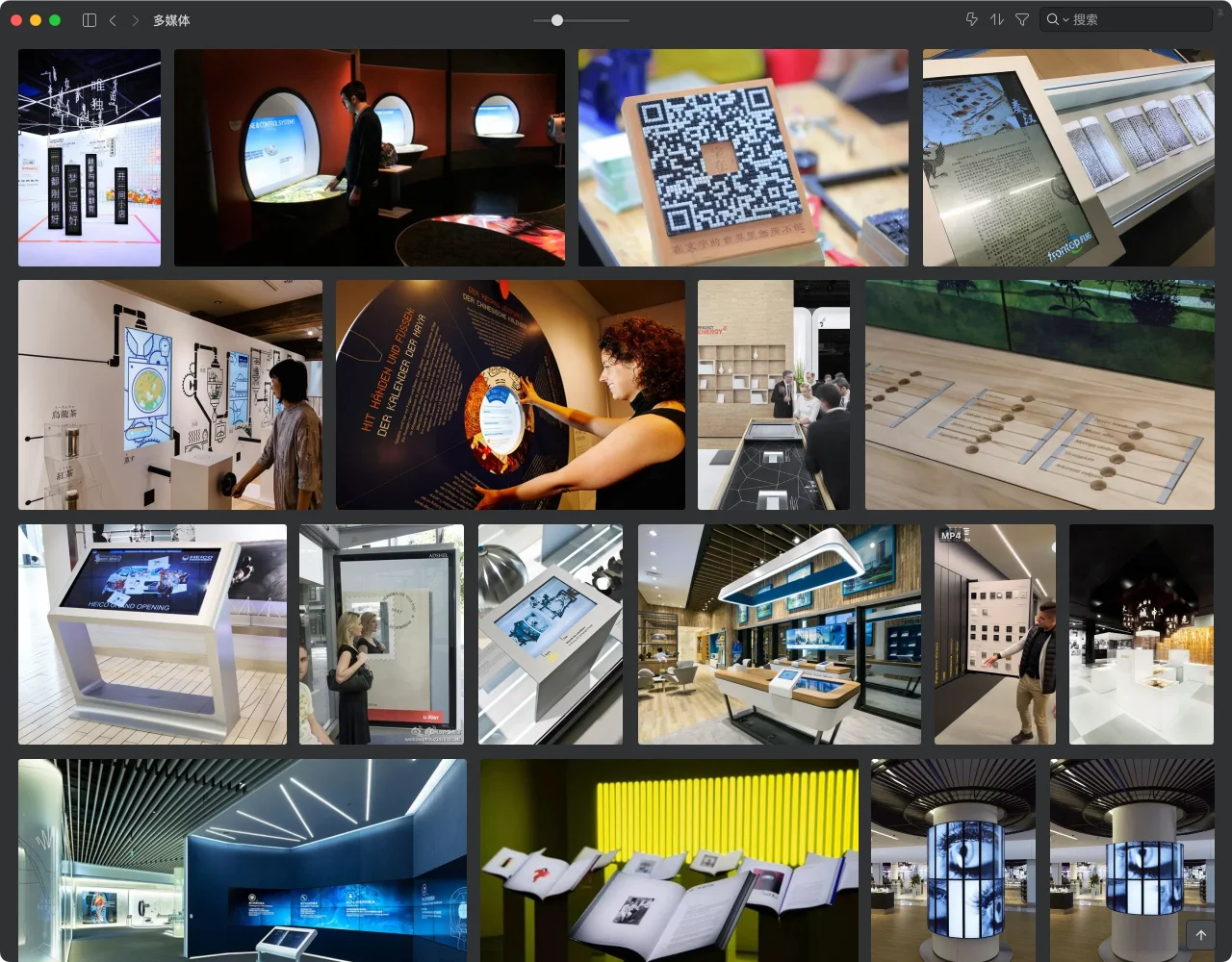Click the 搜索 search field
1232x962 pixels.
pyautogui.click(x=1126, y=19)
